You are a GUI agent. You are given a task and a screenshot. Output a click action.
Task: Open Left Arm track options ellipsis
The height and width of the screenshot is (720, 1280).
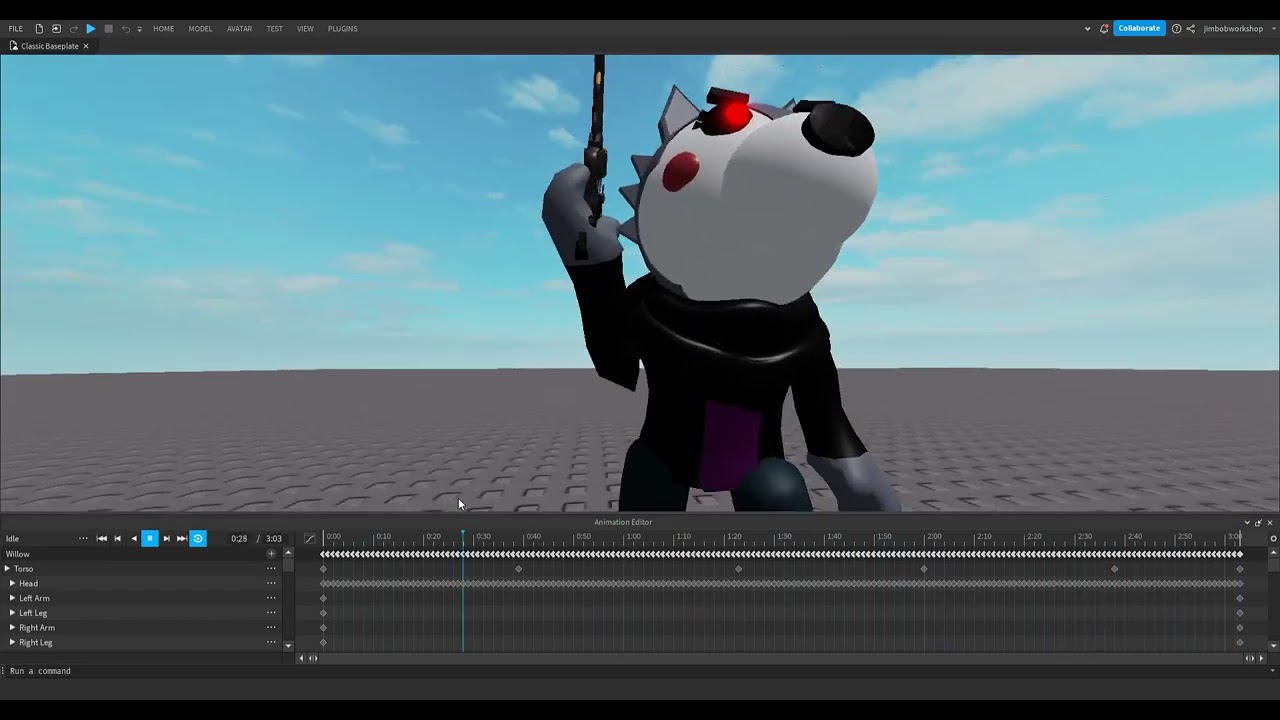[x=271, y=598]
